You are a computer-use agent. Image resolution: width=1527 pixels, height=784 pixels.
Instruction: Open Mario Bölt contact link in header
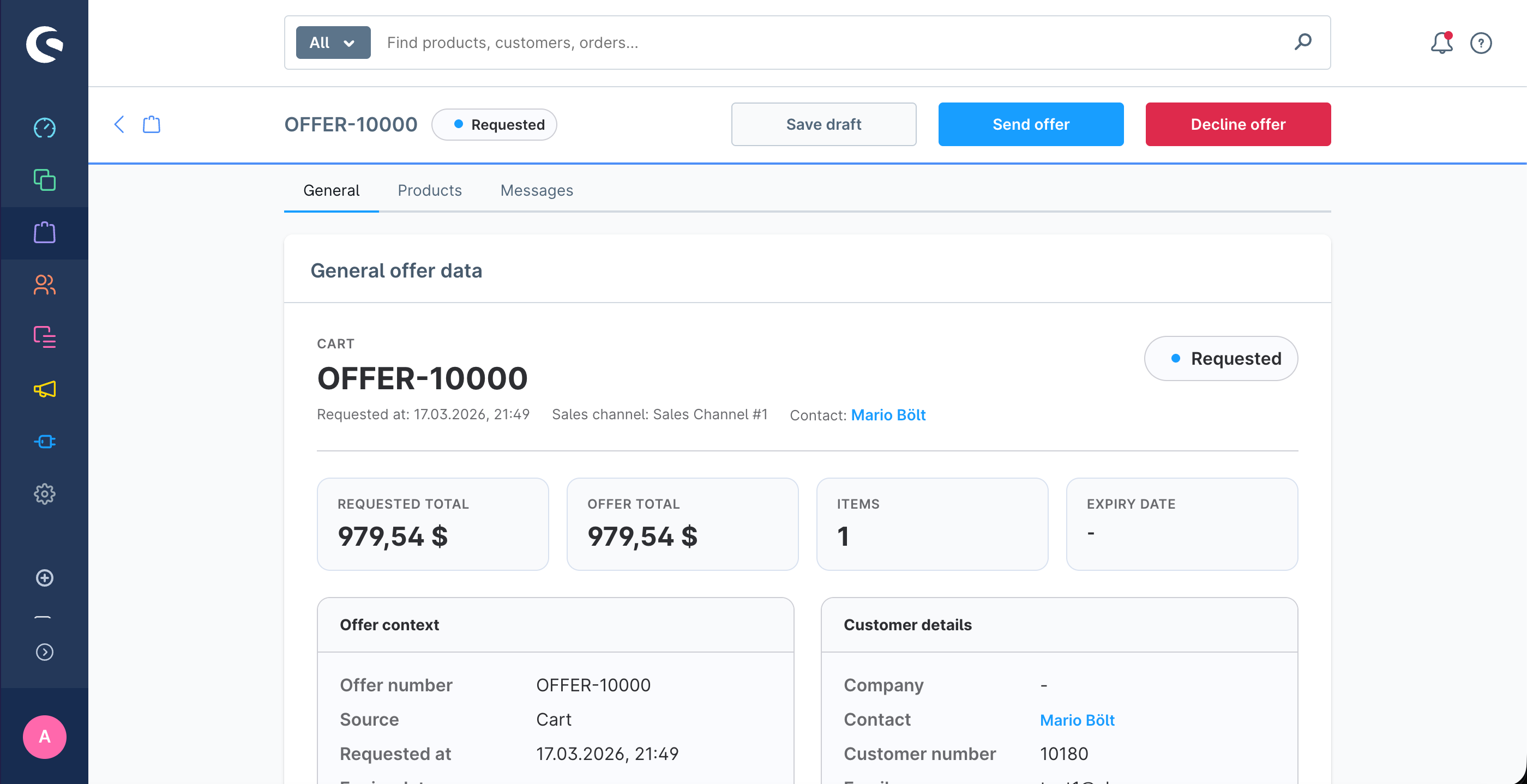888,415
